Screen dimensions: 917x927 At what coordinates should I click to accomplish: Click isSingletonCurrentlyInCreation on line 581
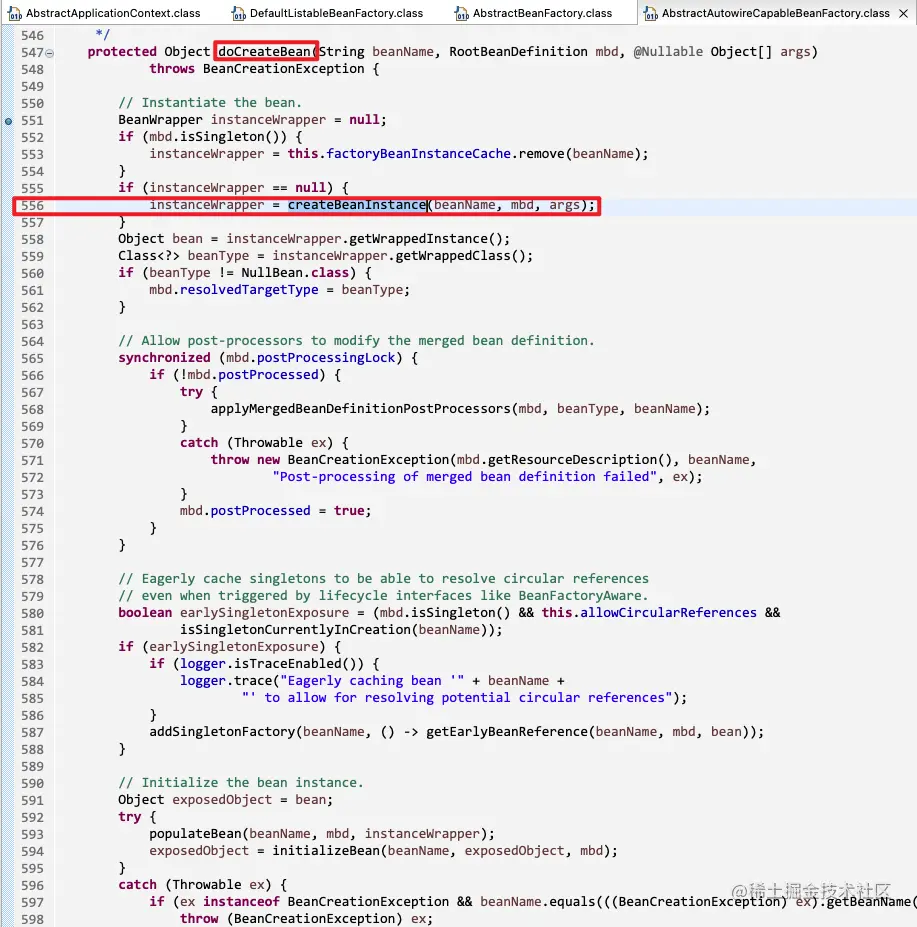coord(295,630)
